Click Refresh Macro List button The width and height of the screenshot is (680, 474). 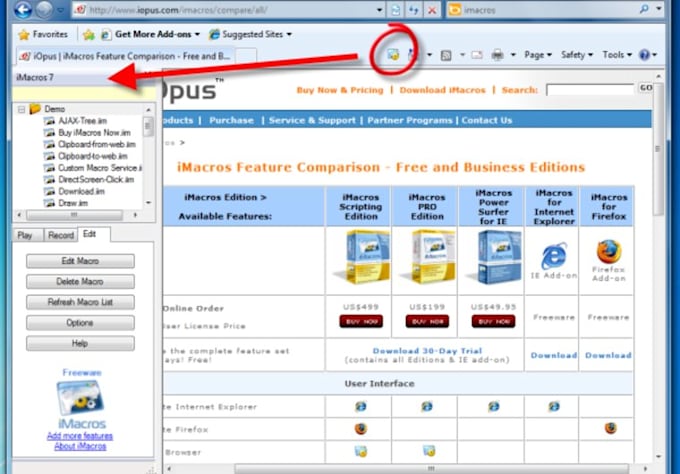click(80, 302)
